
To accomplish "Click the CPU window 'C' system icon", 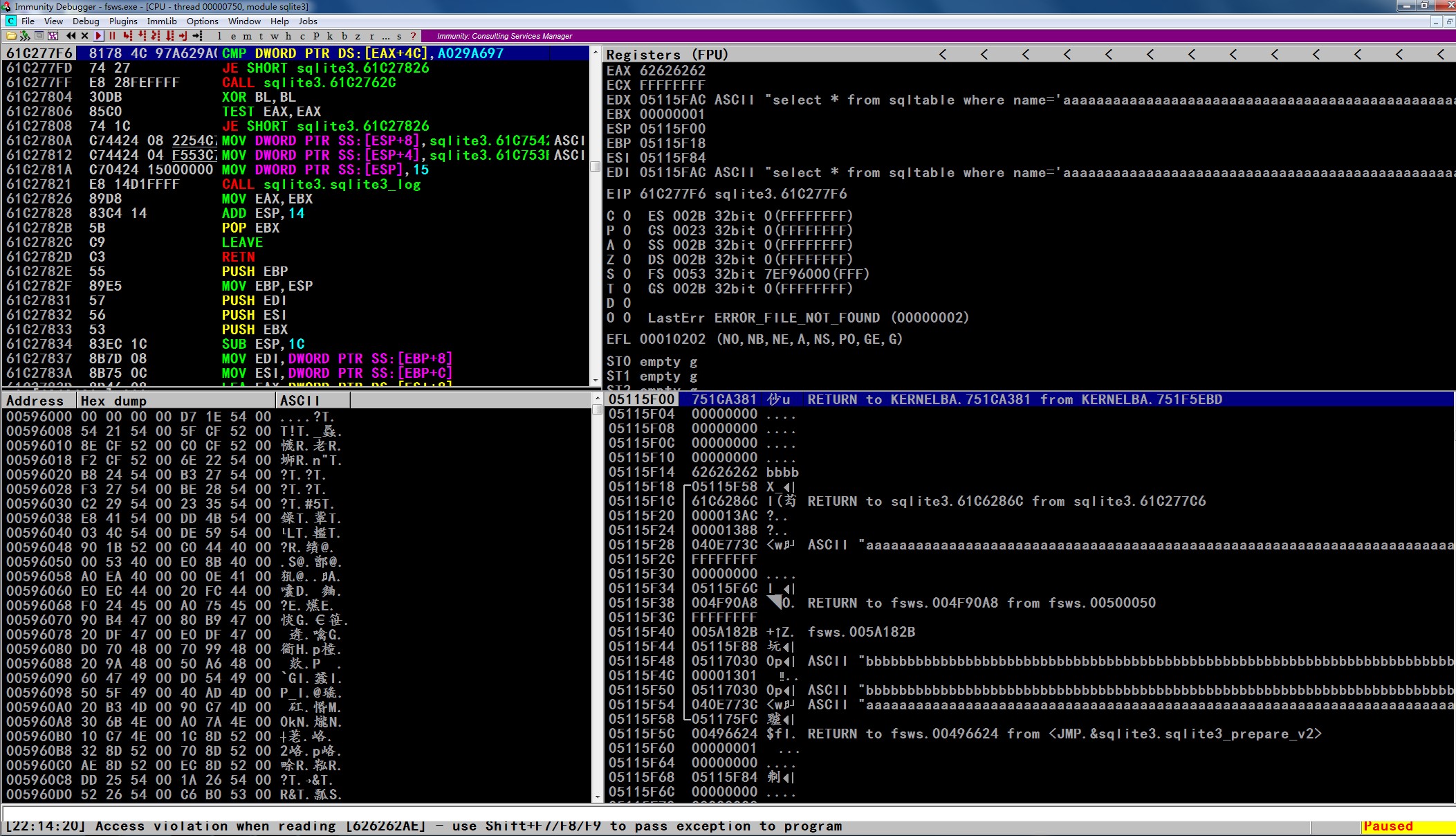I will [x=11, y=21].
